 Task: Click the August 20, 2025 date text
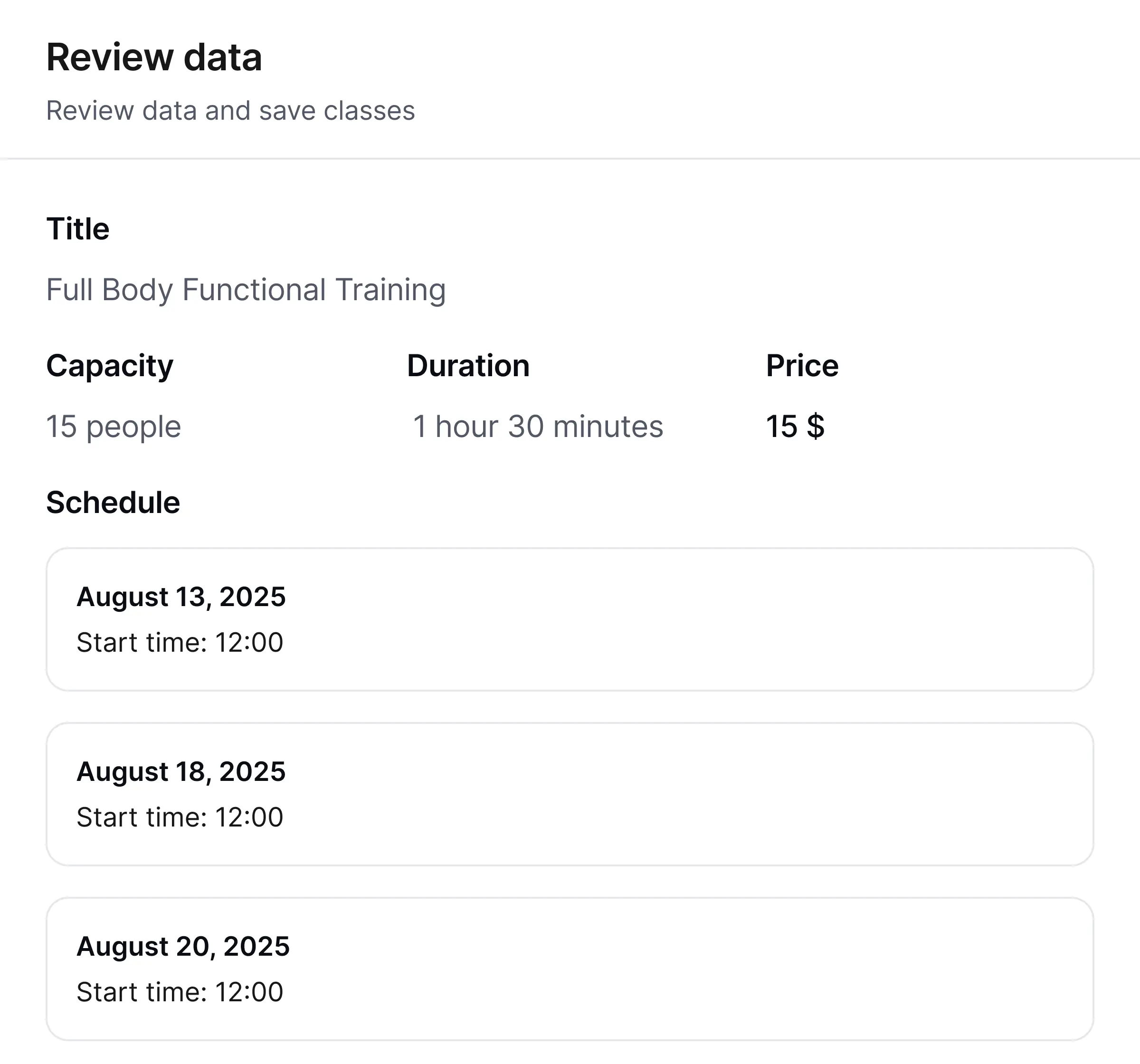(x=183, y=947)
